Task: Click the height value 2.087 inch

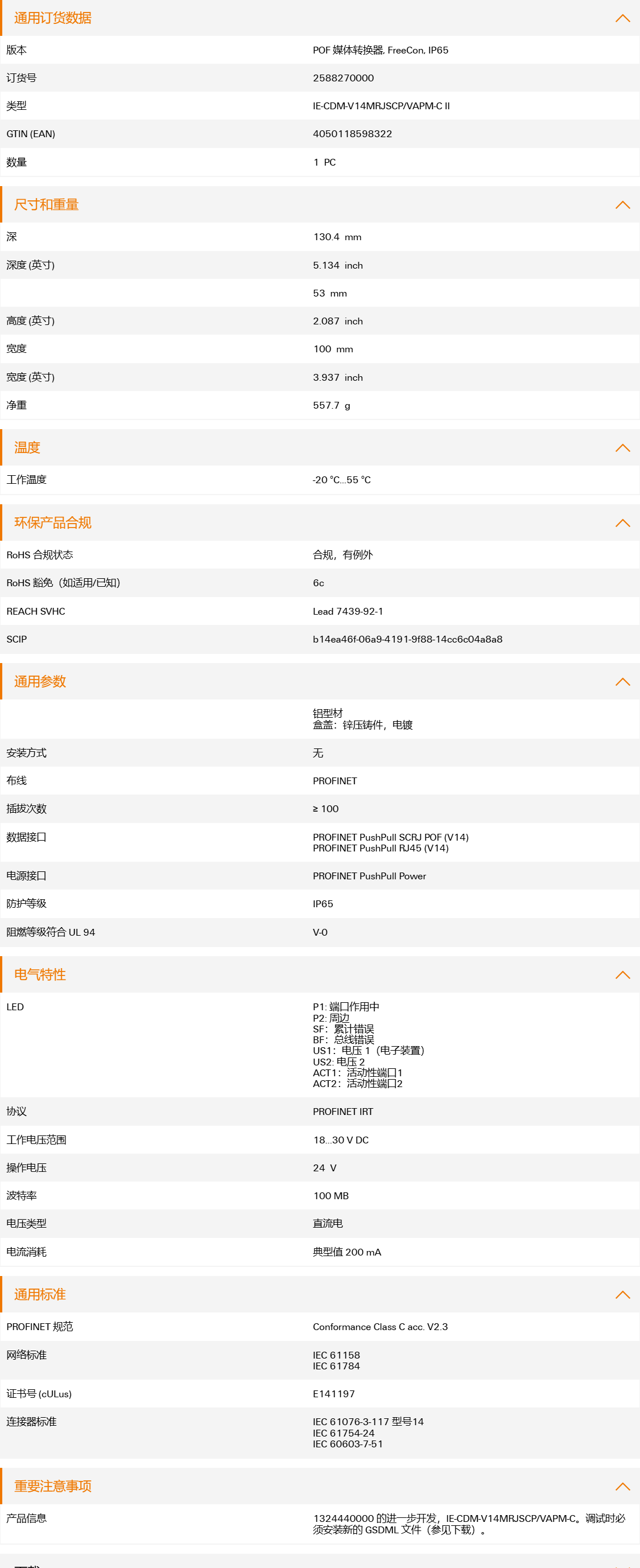Action: coord(338,321)
